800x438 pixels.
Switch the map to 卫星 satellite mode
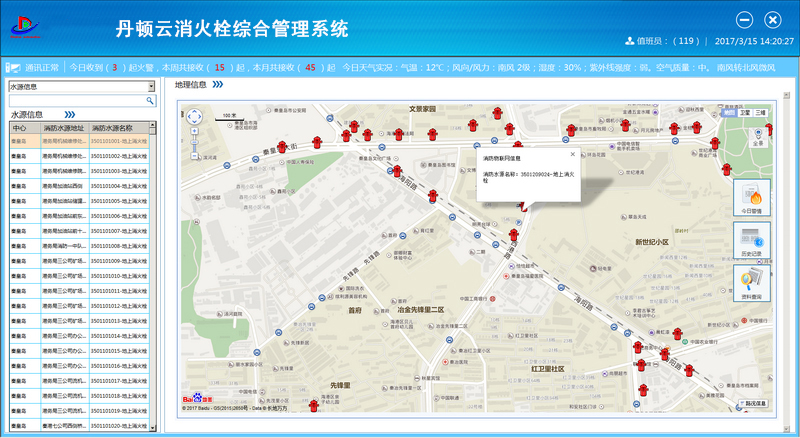coord(745,112)
